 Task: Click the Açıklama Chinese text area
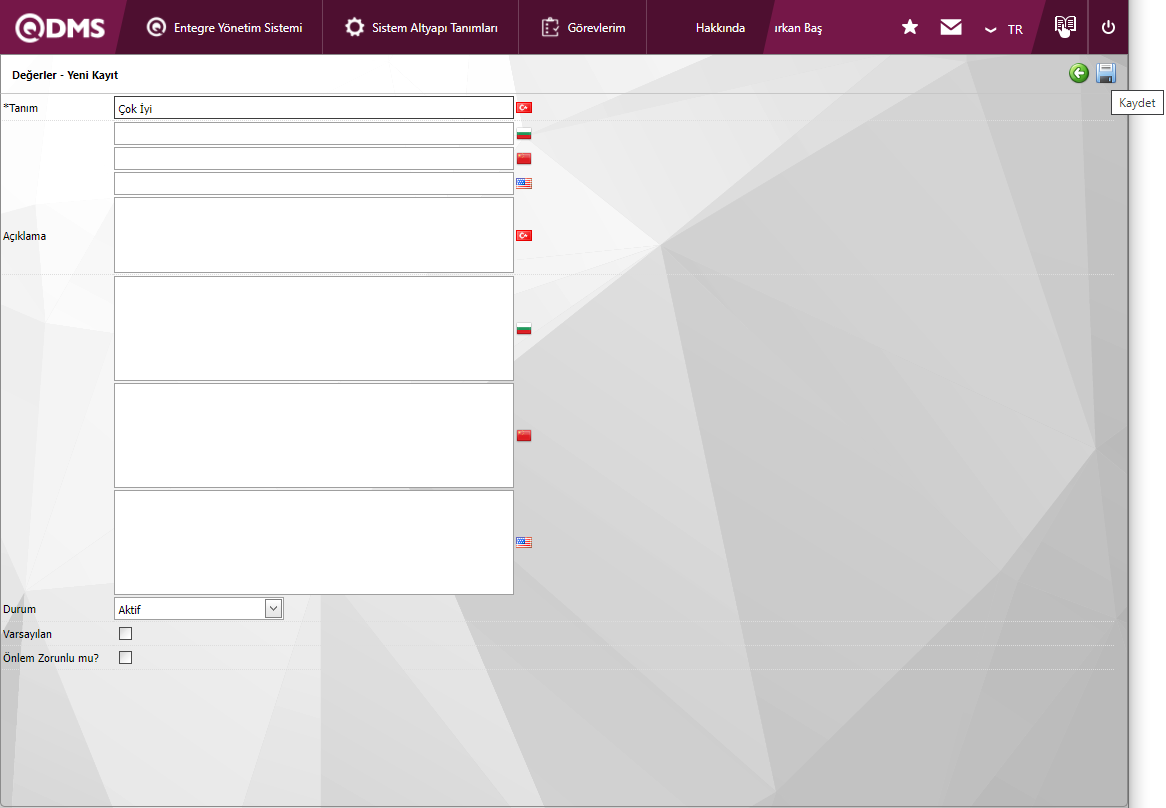[314, 436]
